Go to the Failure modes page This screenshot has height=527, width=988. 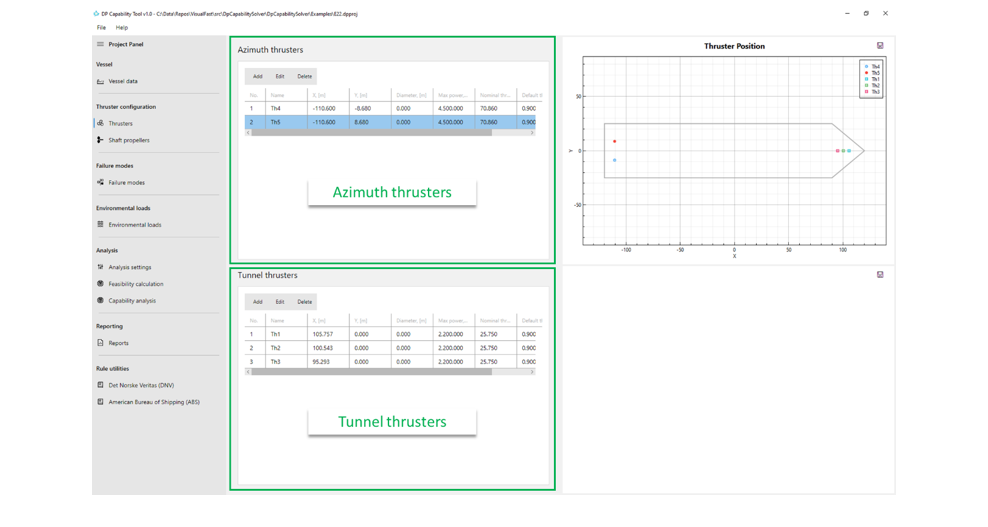126,182
